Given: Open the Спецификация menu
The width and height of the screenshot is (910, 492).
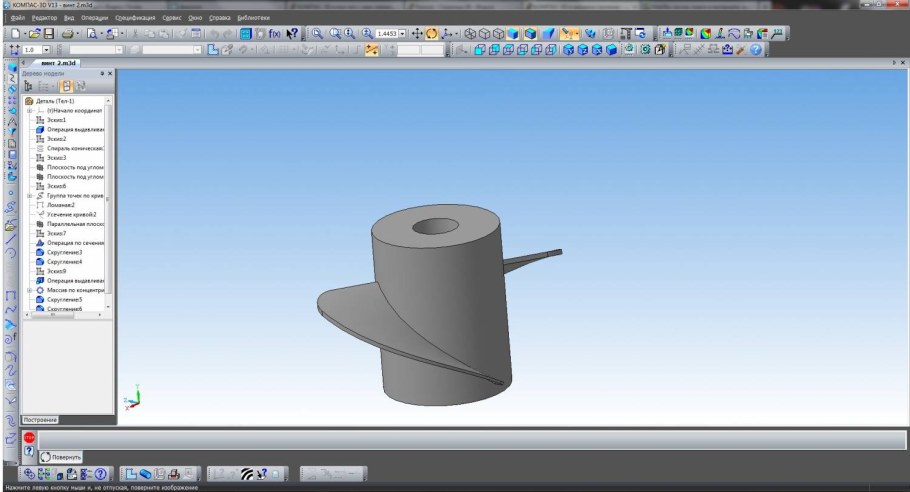Looking at the screenshot, I should [x=135, y=18].
